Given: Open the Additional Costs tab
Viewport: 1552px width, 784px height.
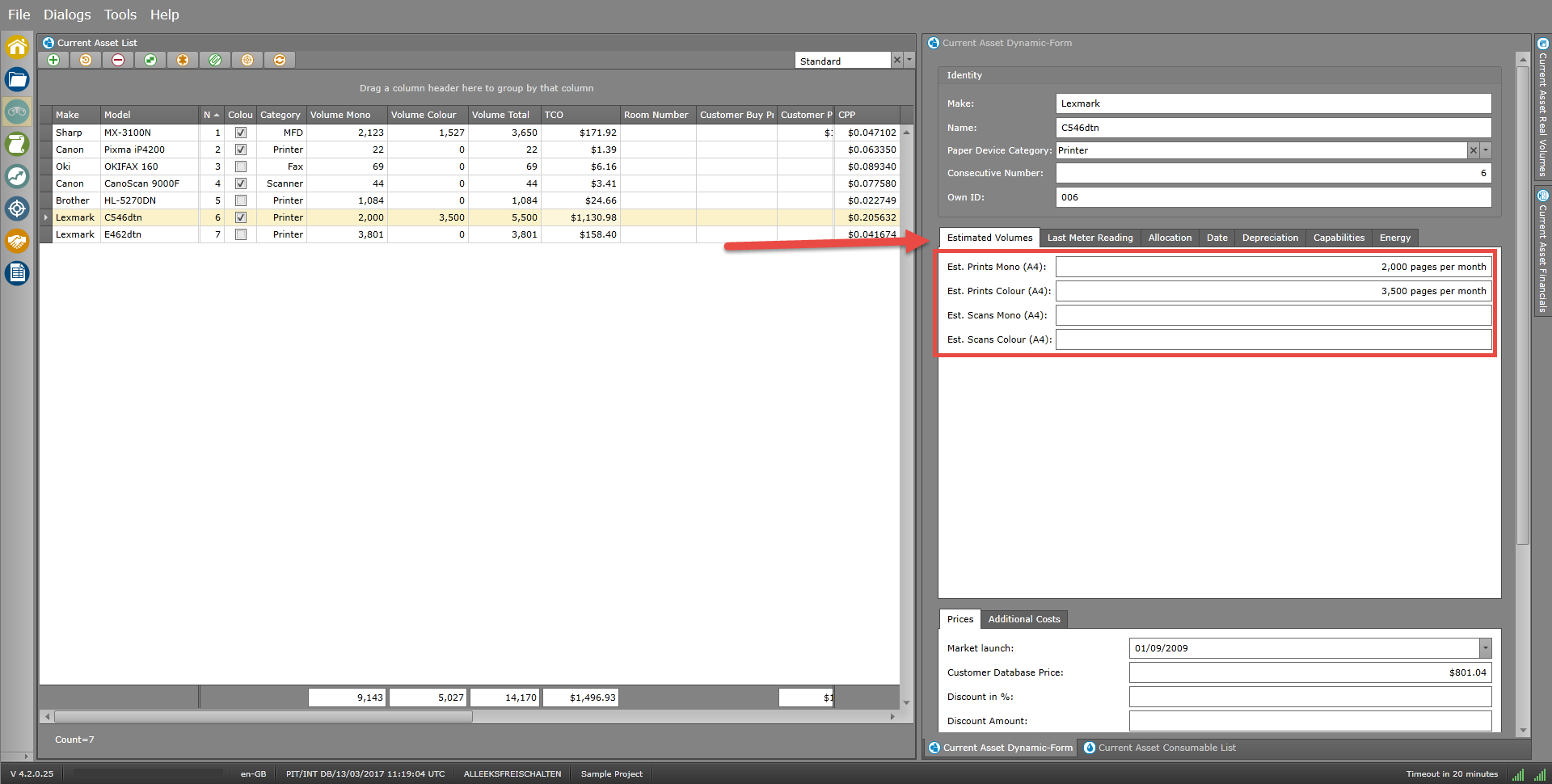Looking at the screenshot, I should click(1024, 619).
